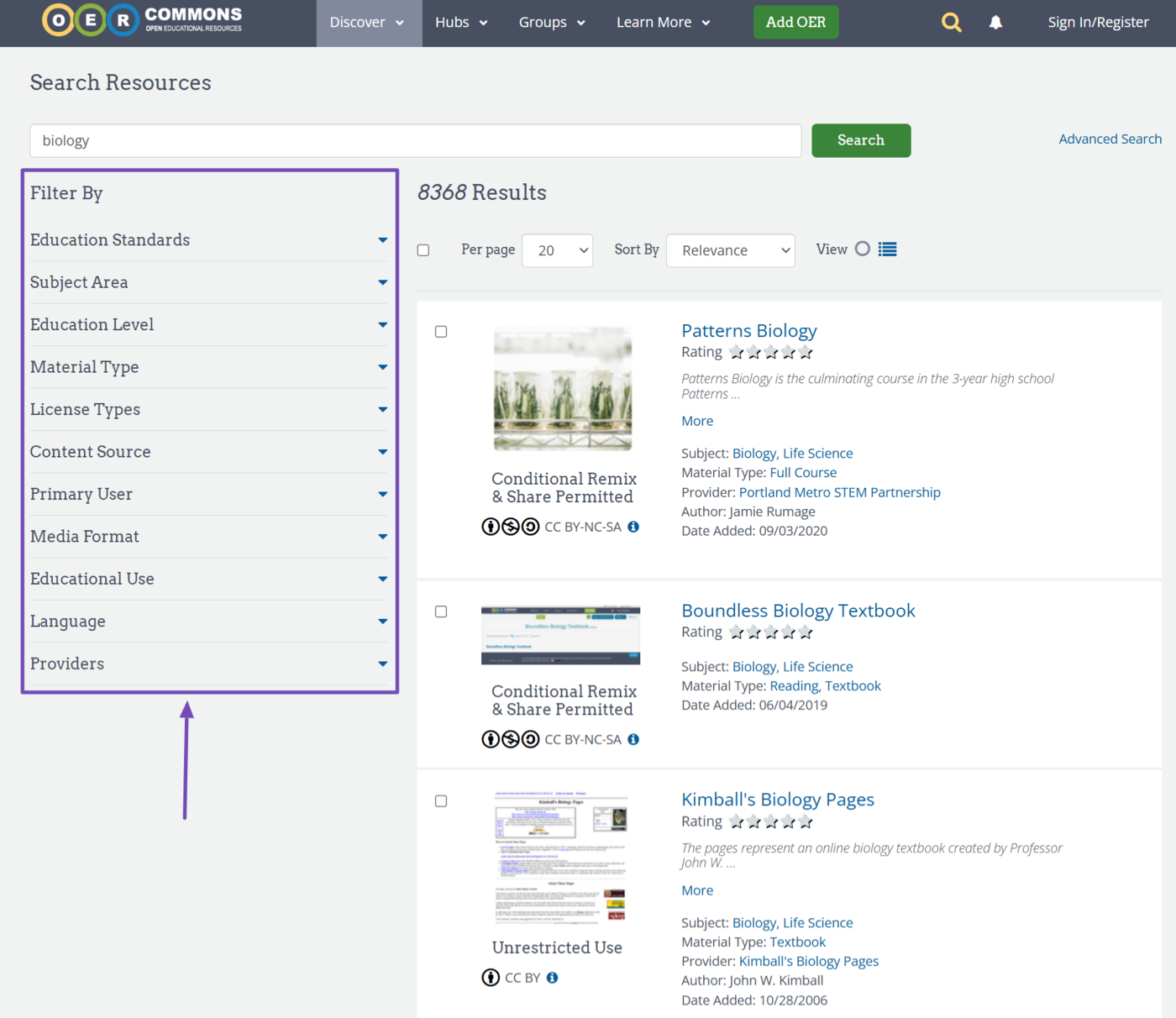1176x1018 pixels.
Task: Rate Patterns Biology using star rating
Action: click(x=771, y=352)
